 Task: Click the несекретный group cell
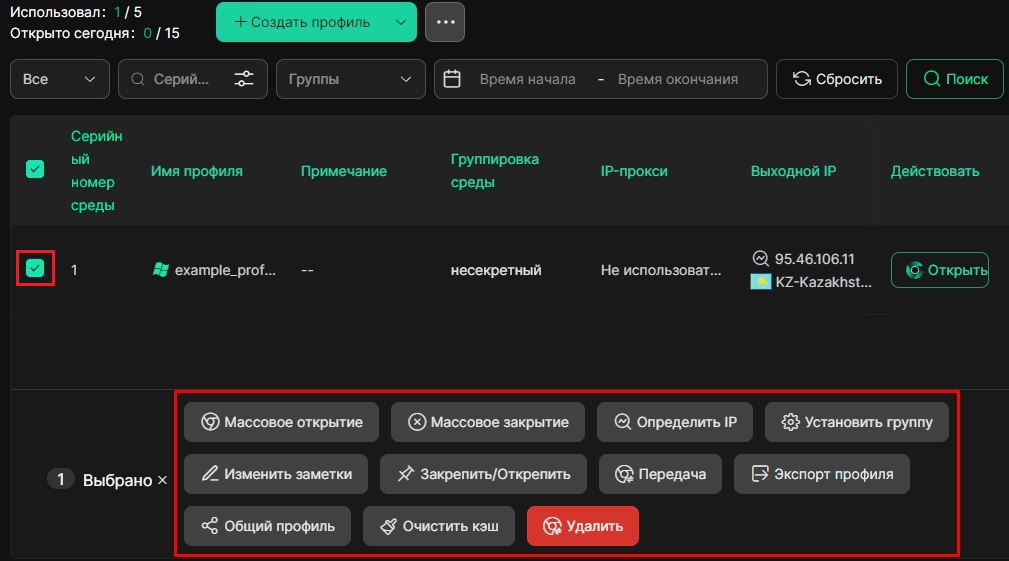[x=495, y=270]
